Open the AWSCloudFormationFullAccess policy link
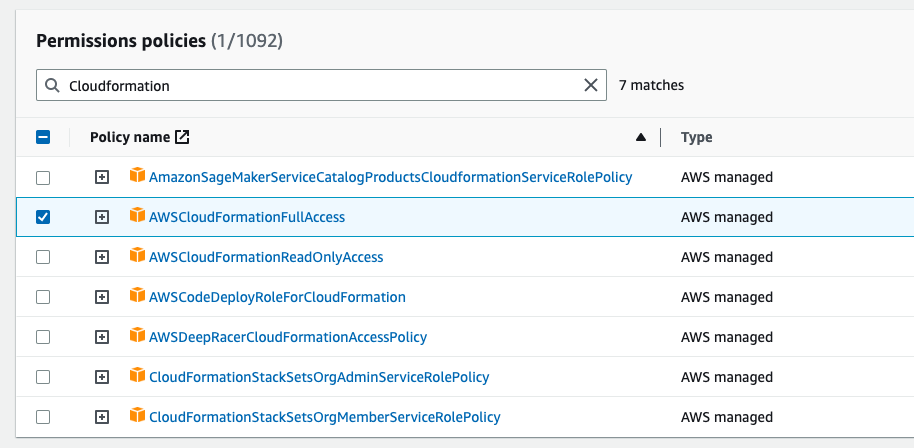This screenshot has width=914, height=448. (247, 217)
